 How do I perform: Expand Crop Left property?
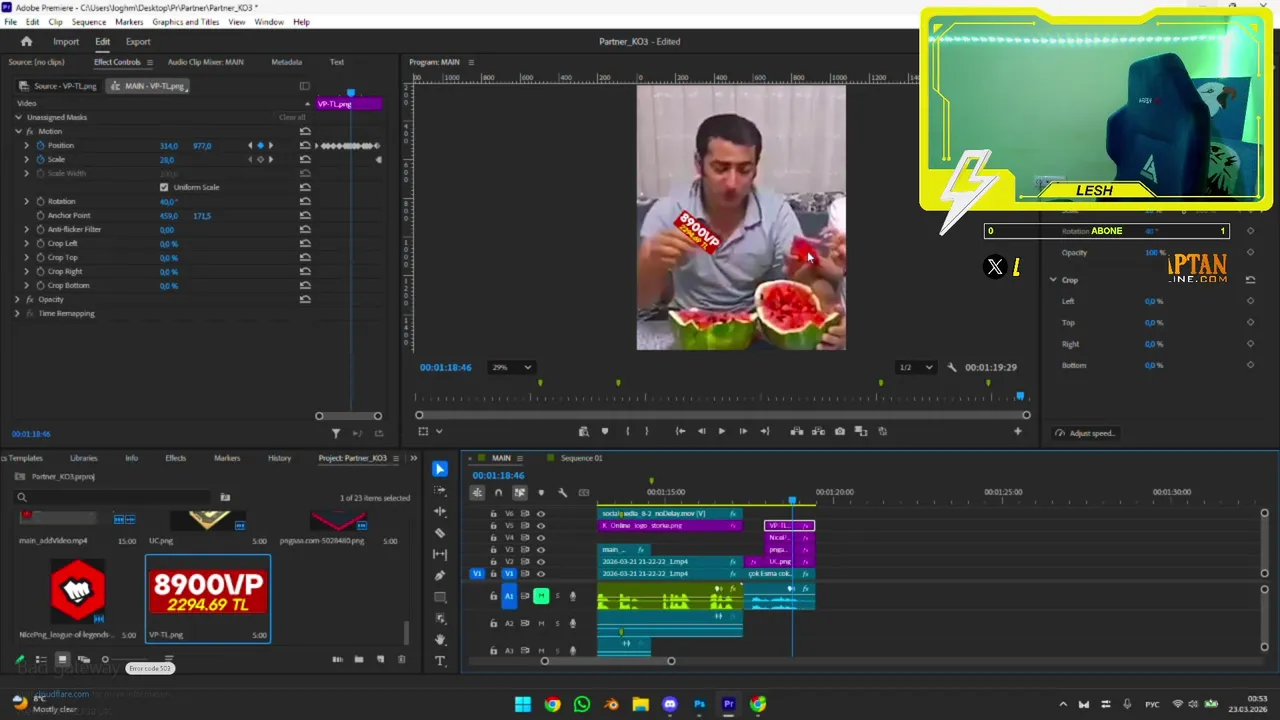(x=27, y=243)
